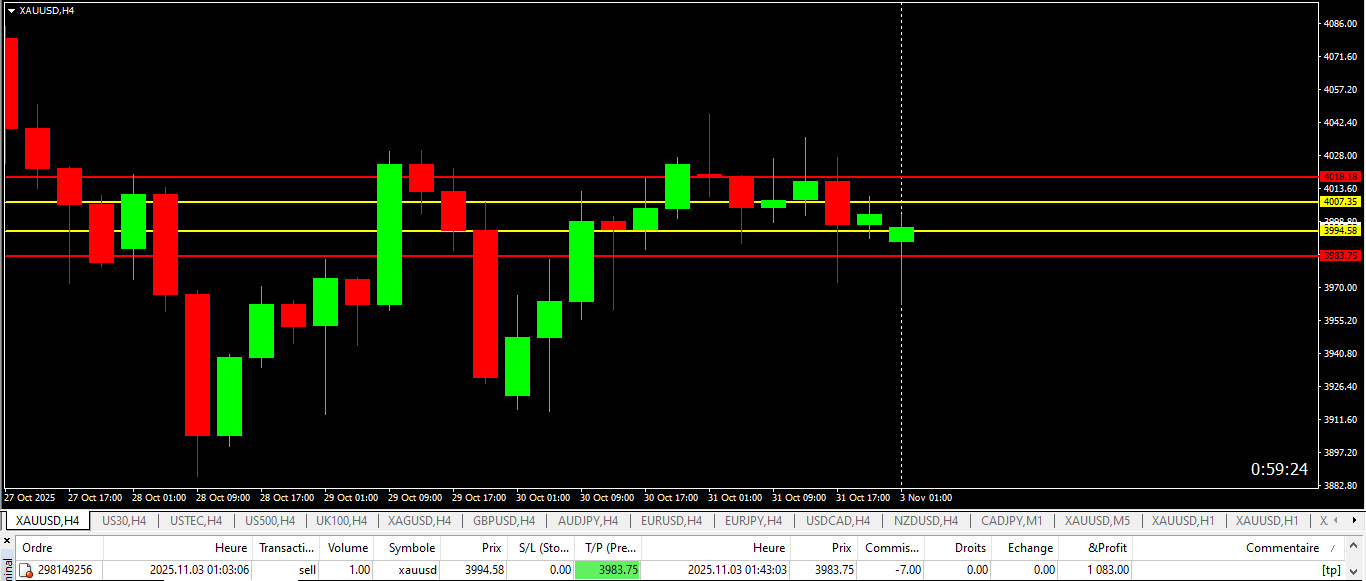
Task: Sort by the Transacti... column header
Action: point(286,548)
